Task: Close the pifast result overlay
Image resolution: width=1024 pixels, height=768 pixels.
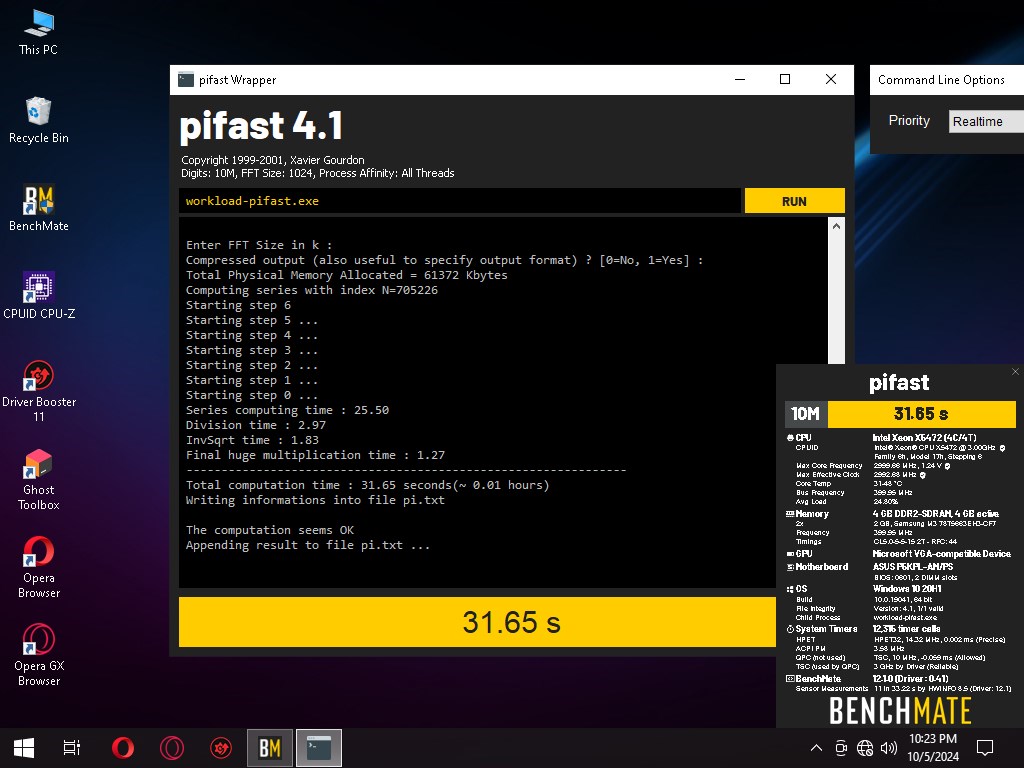Action: (1015, 372)
